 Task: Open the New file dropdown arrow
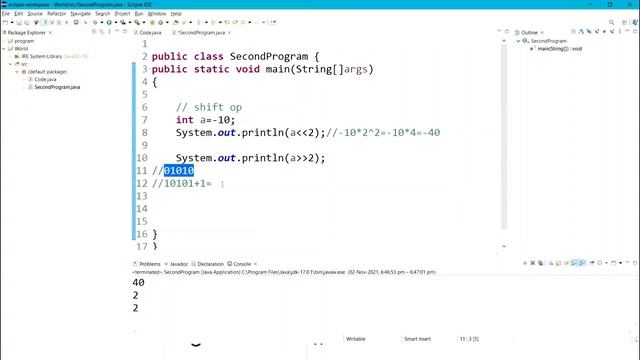pos(12,22)
